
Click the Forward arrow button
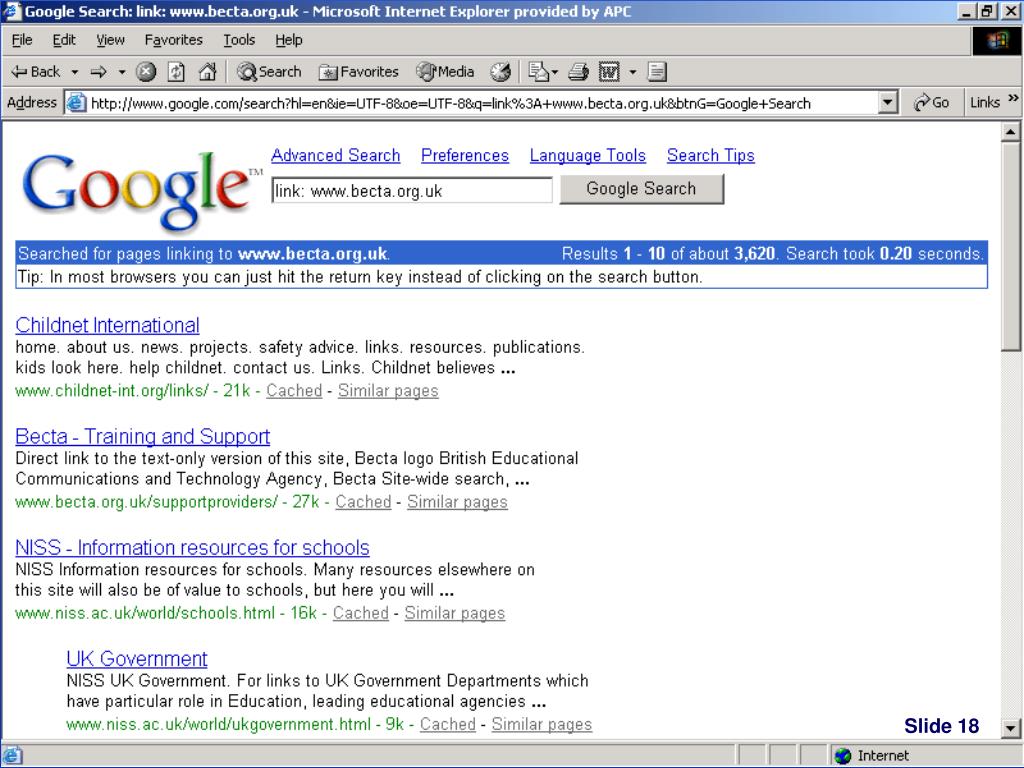click(x=99, y=72)
